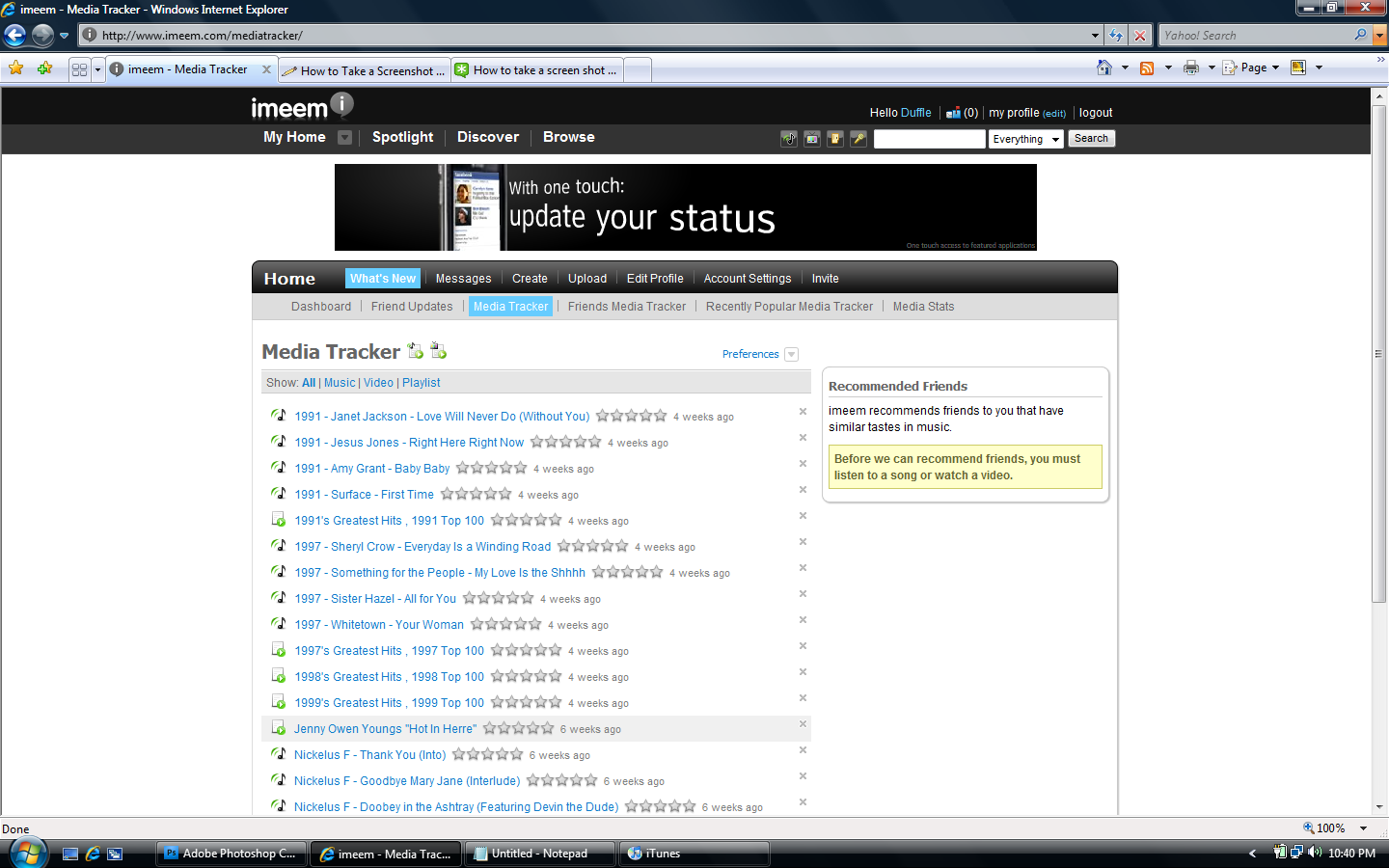The width and height of the screenshot is (1389, 868).
Task: Expand the Preferences dropdown arrow
Action: point(791,354)
